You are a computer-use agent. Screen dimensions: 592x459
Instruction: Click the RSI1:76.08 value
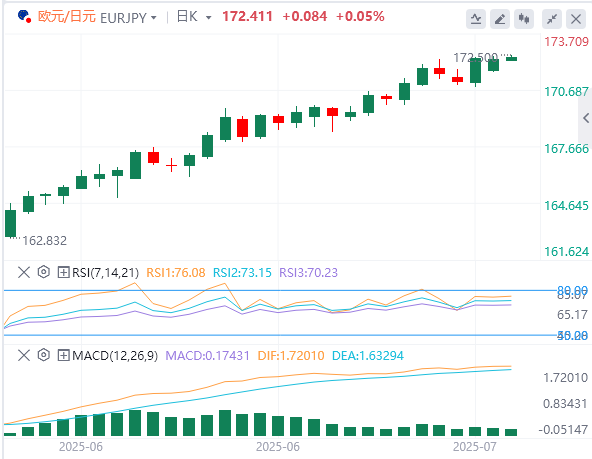[x=176, y=273]
